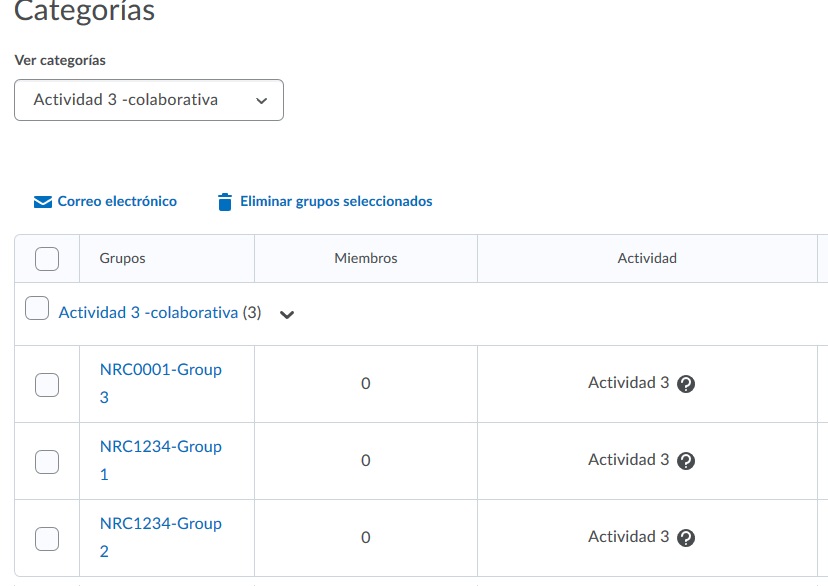Expand the chevron beside Actividad 3 -colaborativa (3)

pos(287,314)
